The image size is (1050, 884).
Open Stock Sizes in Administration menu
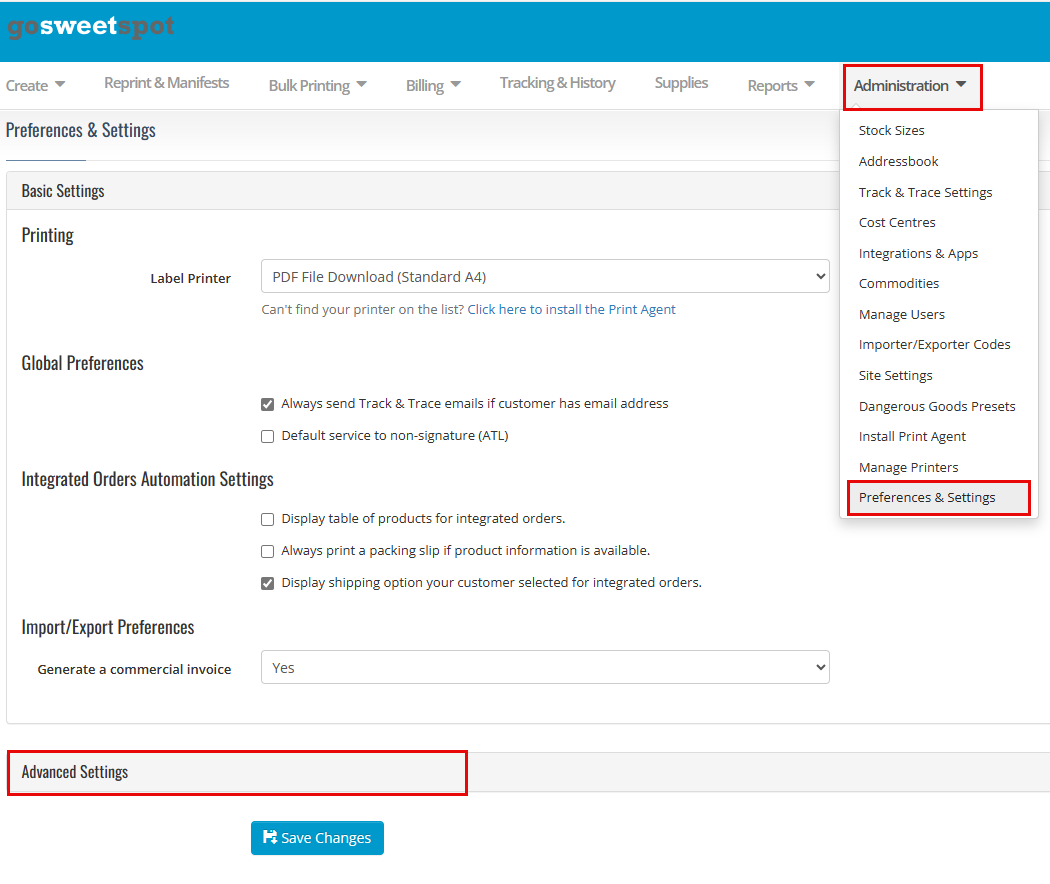coord(891,131)
